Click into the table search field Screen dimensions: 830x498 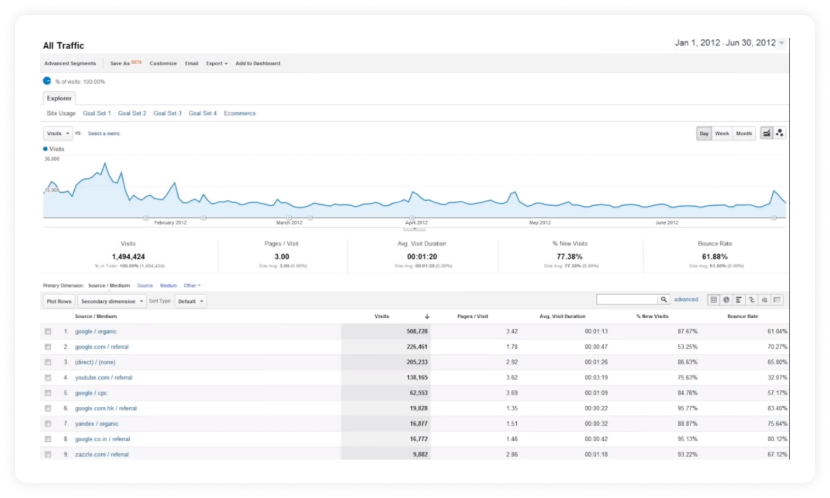pyautogui.click(x=627, y=300)
